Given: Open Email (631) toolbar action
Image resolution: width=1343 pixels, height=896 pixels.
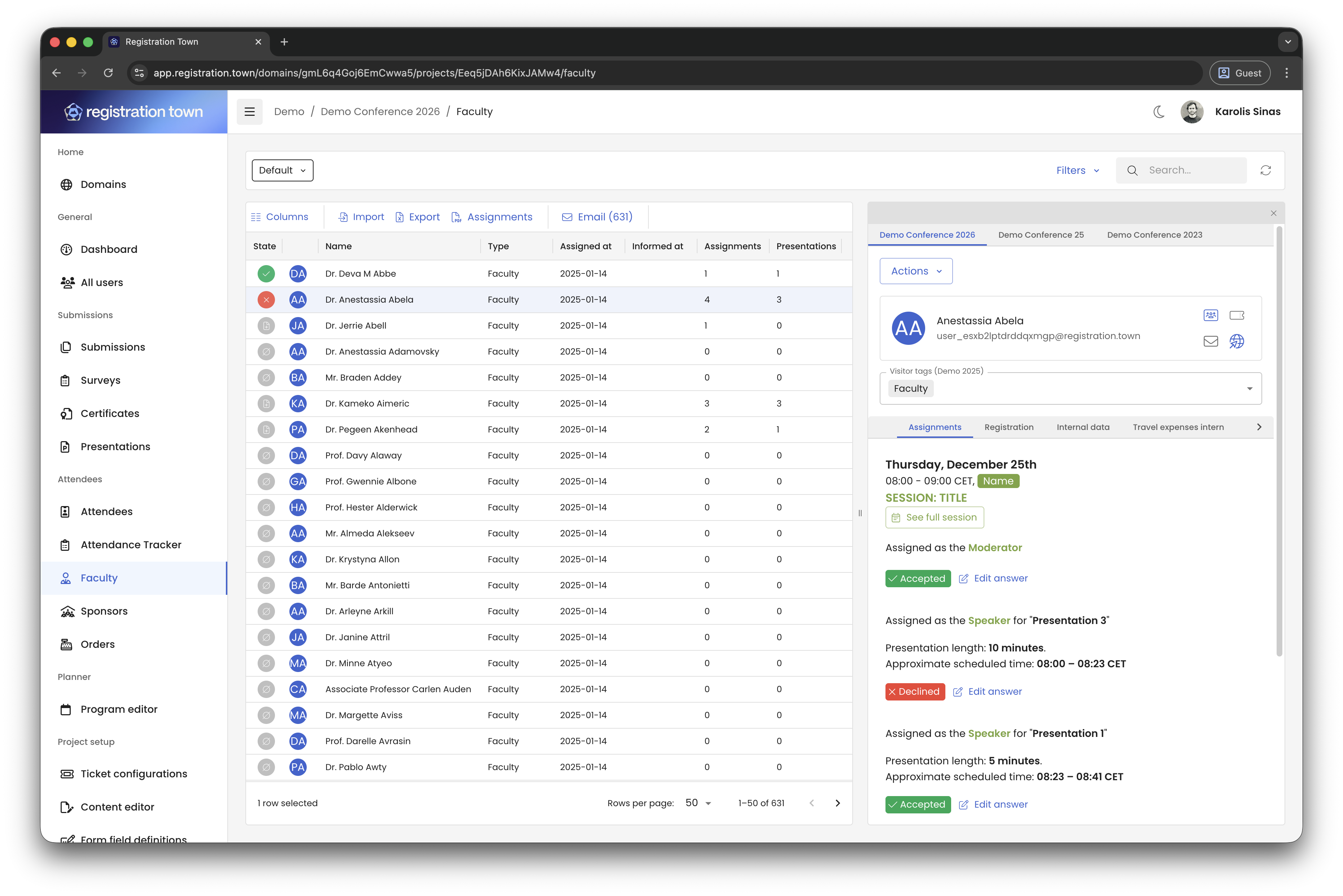Looking at the screenshot, I should pyautogui.click(x=597, y=216).
